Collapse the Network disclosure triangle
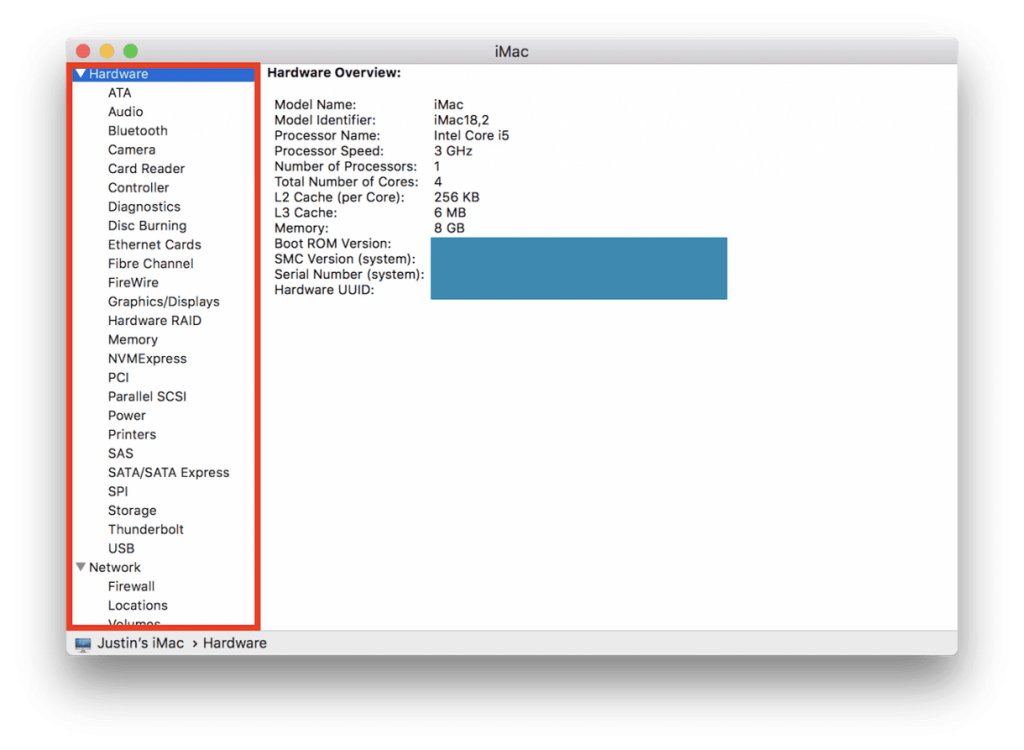Image resolution: width=1024 pixels, height=750 pixels. (x=80, y=567)
